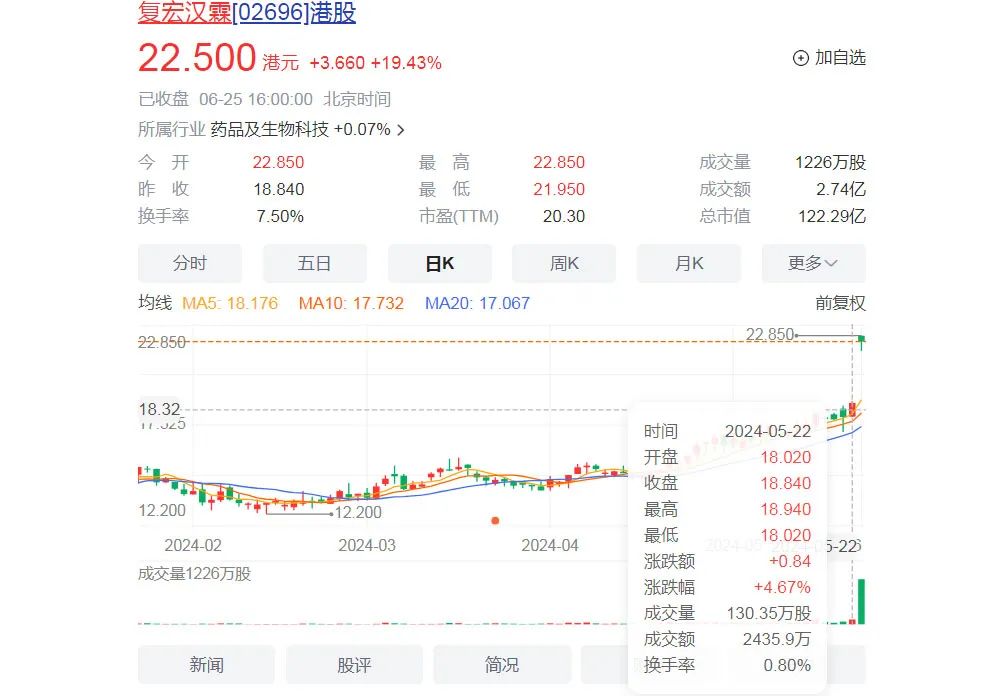Screen dimensions: 999x696
Task: Open the 新闻 section
Action: tap(206, 665)
